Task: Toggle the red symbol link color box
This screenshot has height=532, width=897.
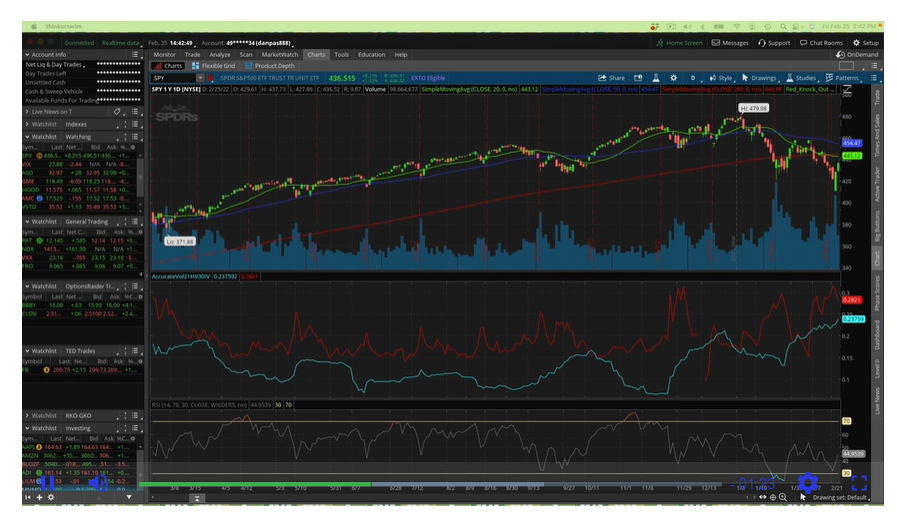Action: [x=210, y=78]
